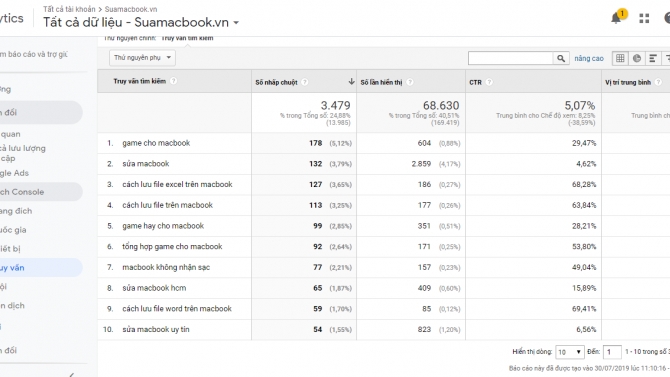Show help for Số nhấp chuột column
This screenshot has width=670, height=377.
click(305, 82)
